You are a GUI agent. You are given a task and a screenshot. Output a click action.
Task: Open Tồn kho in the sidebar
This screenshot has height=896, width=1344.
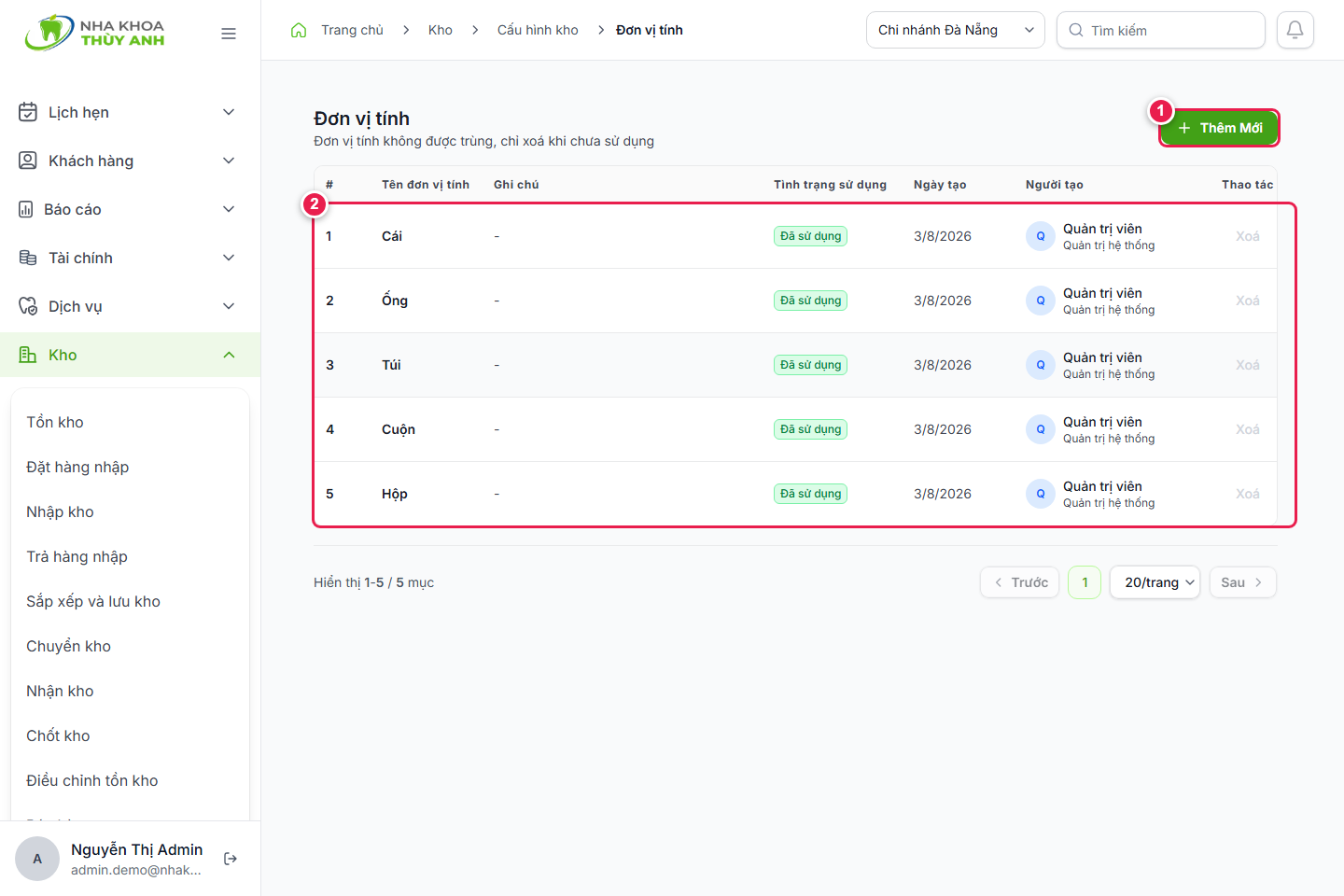point(55,422)
